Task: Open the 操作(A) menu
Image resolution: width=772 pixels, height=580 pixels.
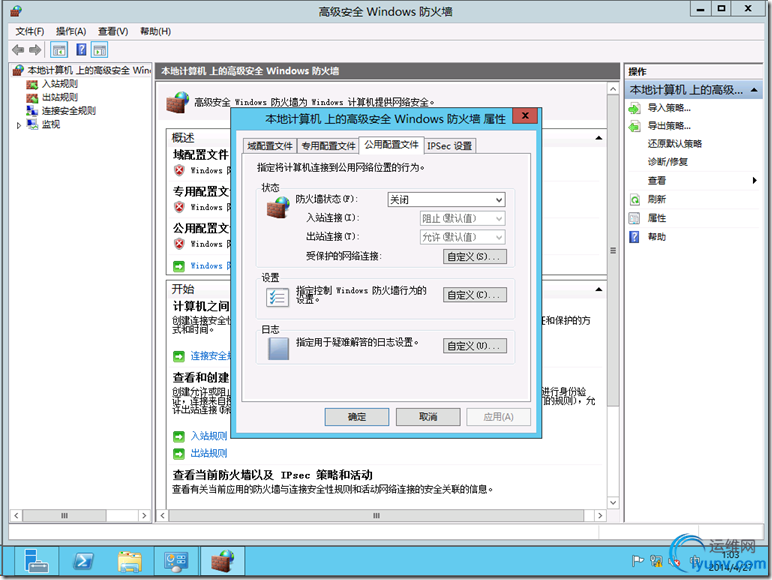Action: click(x=71, y=32)
